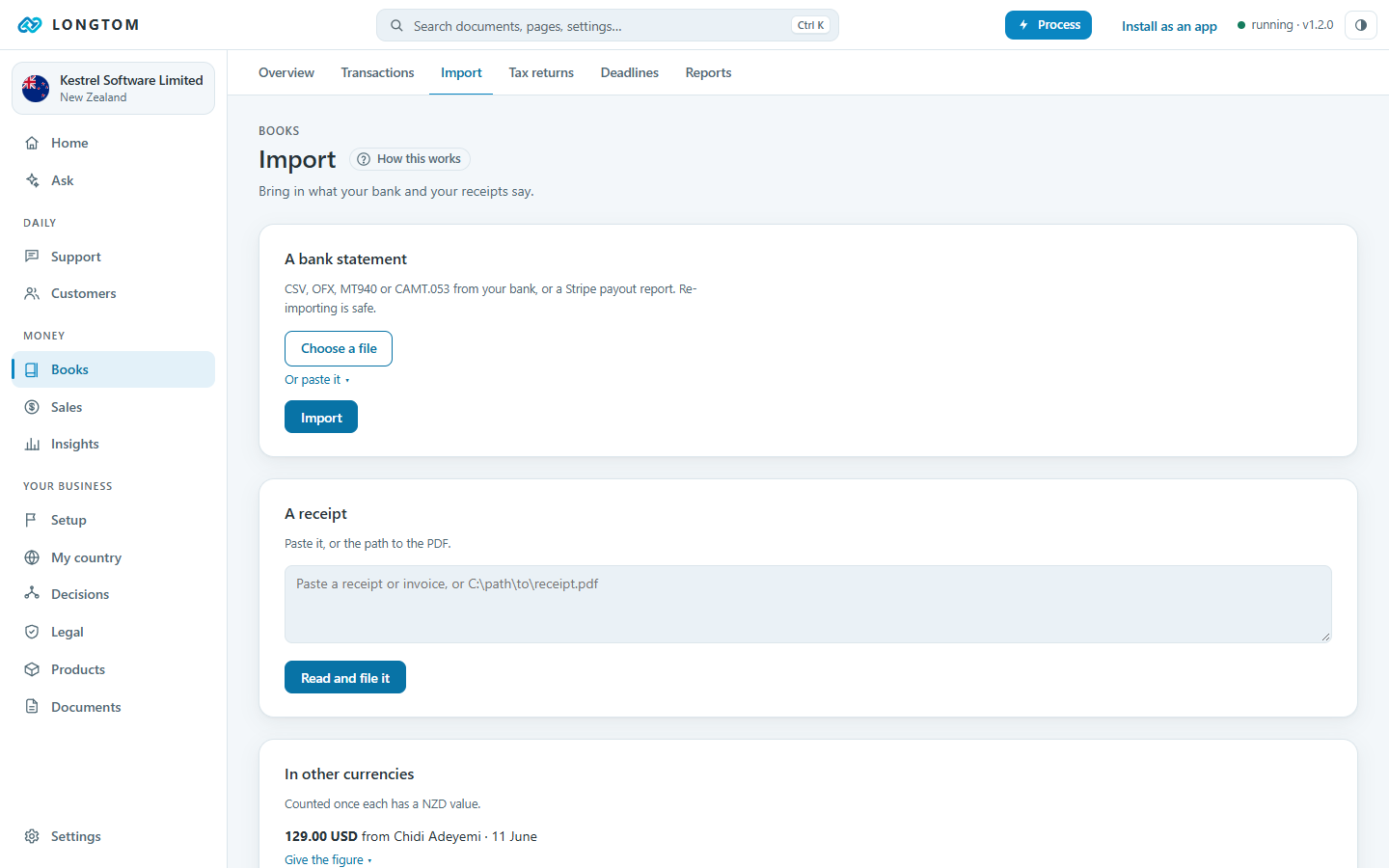Toggle the dark/light theme button
The image size is (1389, 868).
click(x=1361, y=25)
